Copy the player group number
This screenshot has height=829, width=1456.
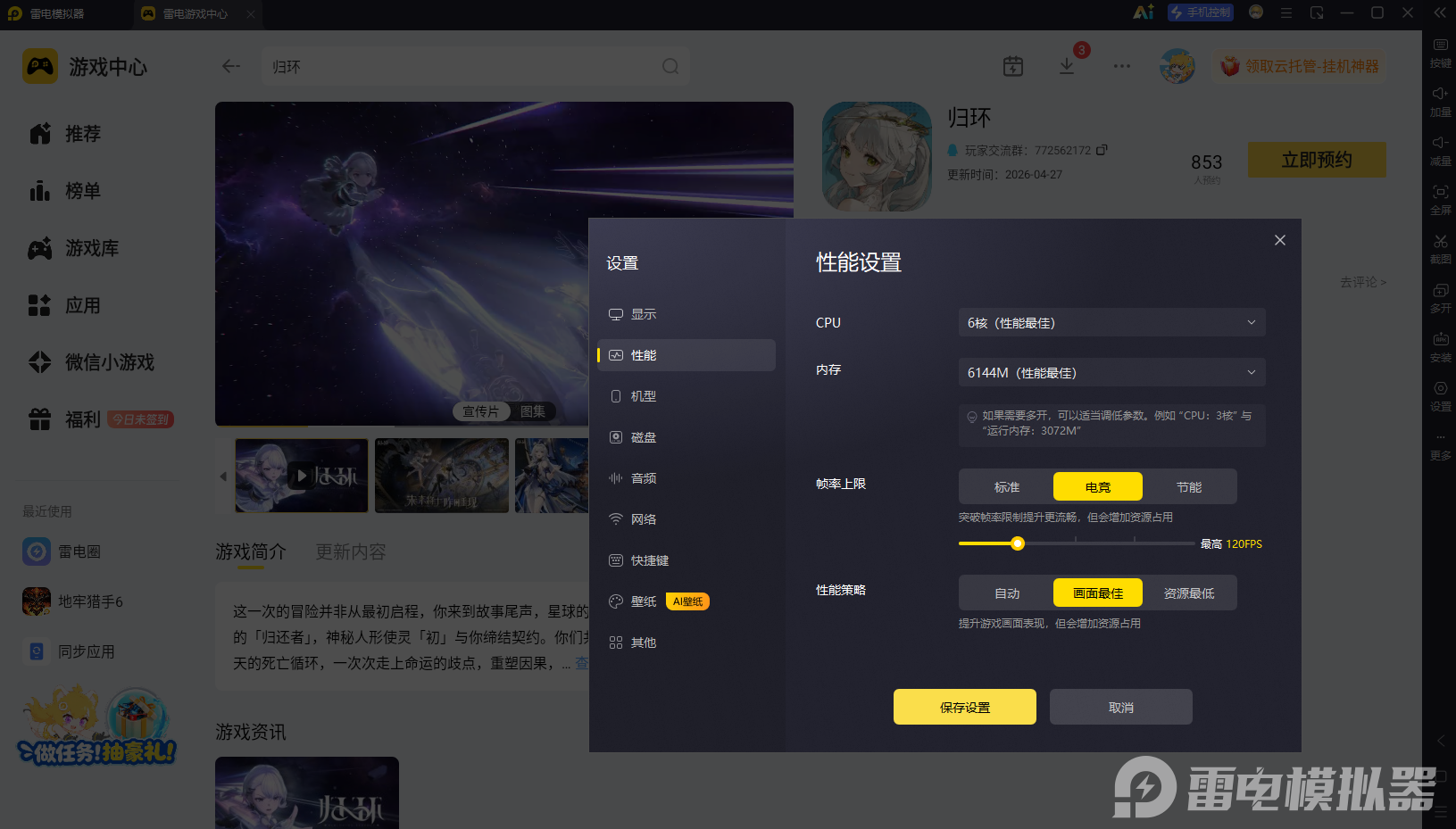coord(1102,150)
